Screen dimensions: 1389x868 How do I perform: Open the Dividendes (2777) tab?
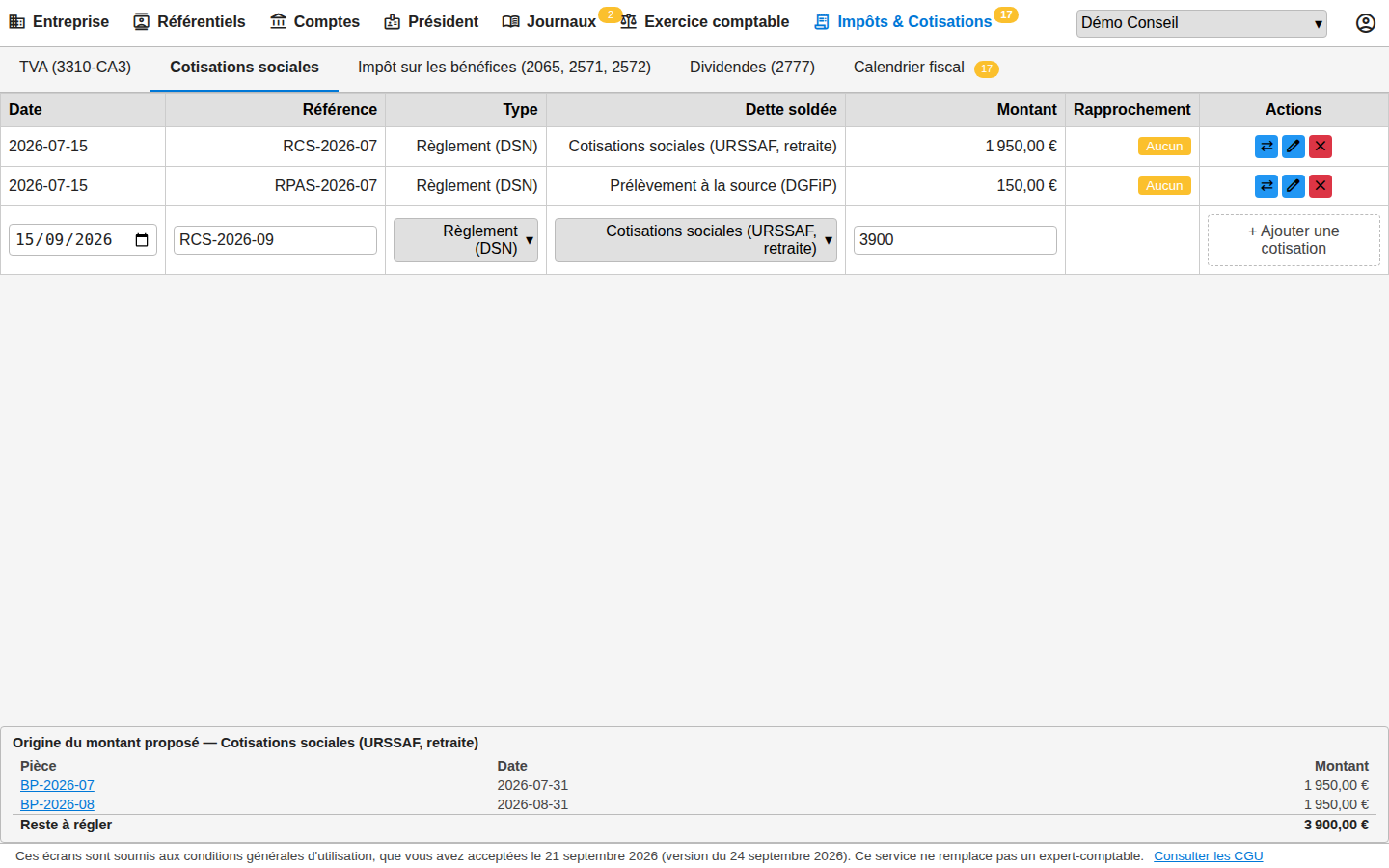pos(752,68)
